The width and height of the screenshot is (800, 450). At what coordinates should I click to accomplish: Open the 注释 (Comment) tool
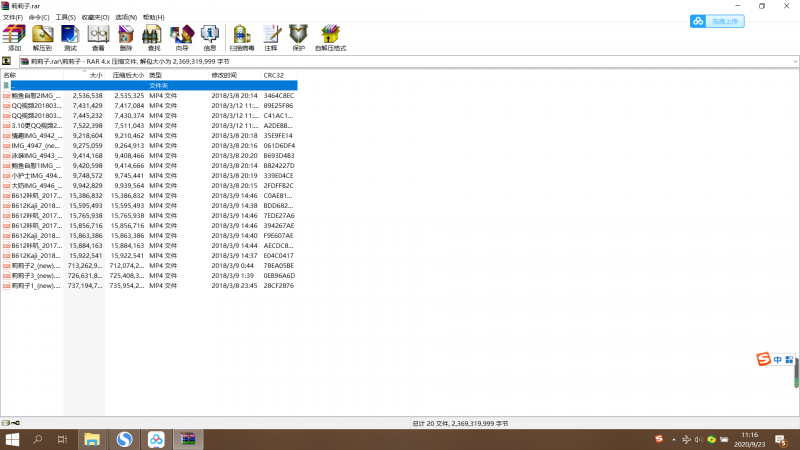(271, 38)
